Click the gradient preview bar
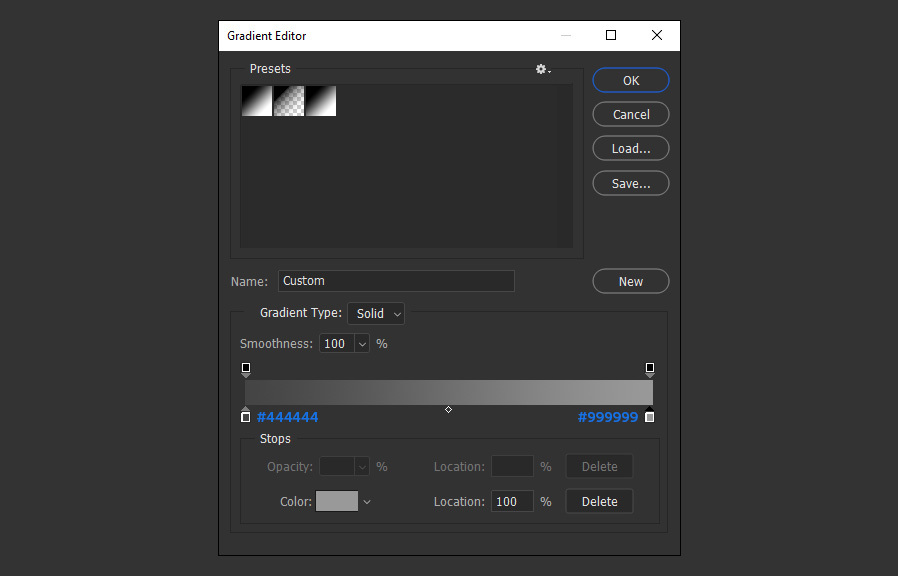898x576 pixels. point(448,392)
